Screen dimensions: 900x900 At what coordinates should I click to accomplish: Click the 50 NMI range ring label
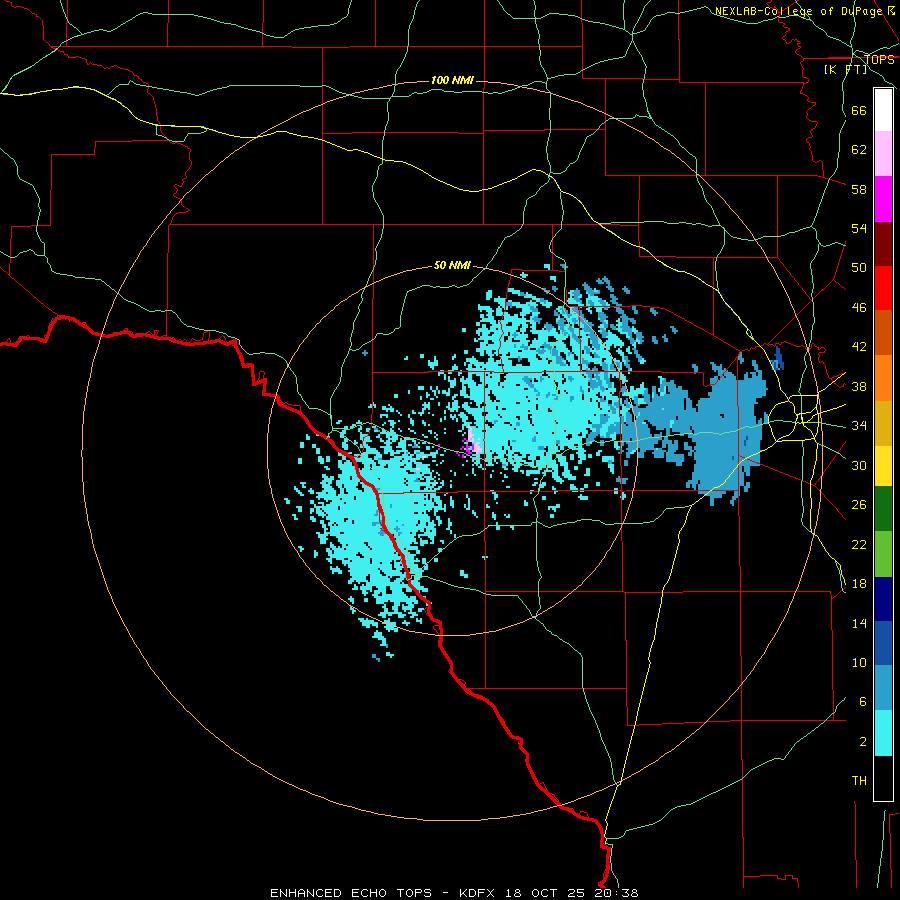(x=452, y=265)
